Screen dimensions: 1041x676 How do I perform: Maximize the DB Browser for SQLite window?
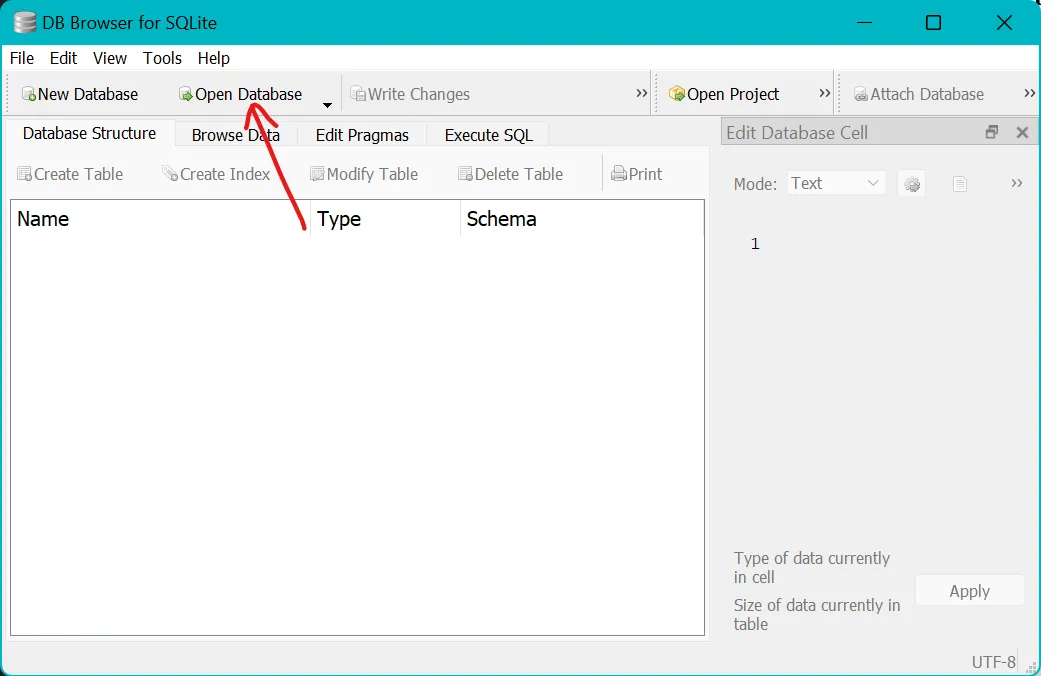933,23
